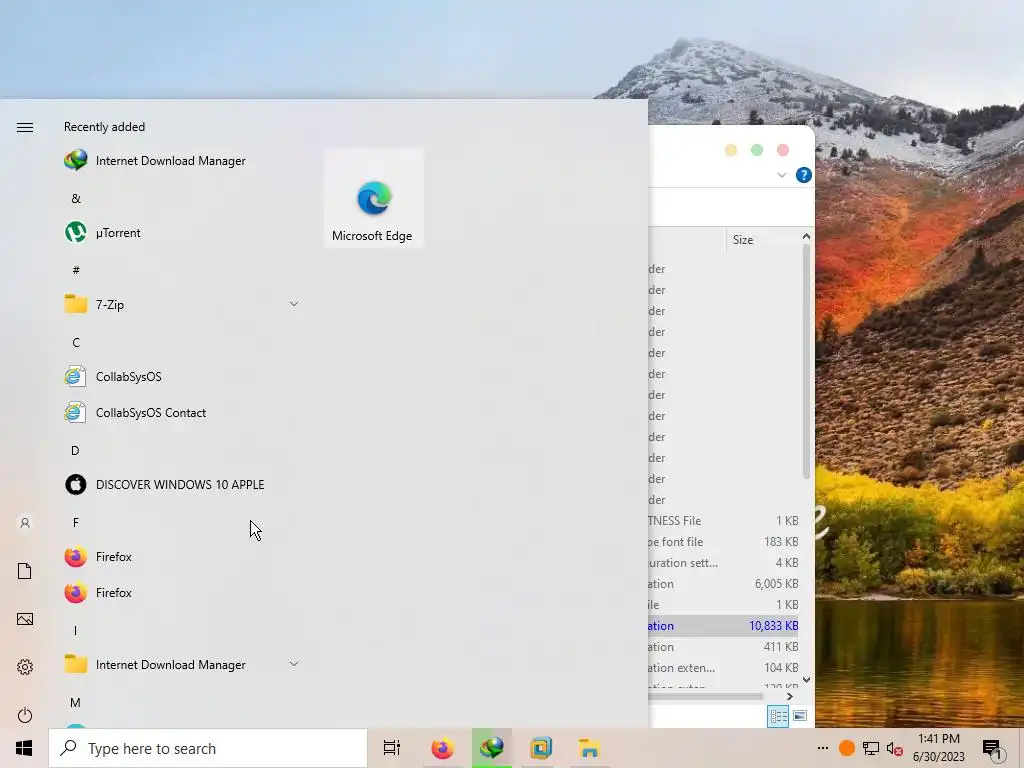Click the 'M' letter heading
Image resolution: width=1024 pixels, height=768 pixels.
[x=75, y=703]
